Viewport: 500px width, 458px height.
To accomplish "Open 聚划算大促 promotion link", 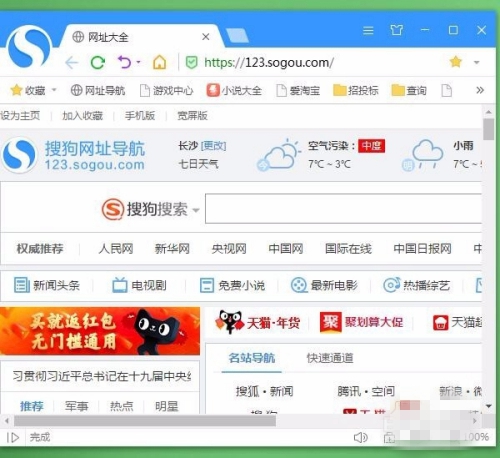I will (361, 323).
